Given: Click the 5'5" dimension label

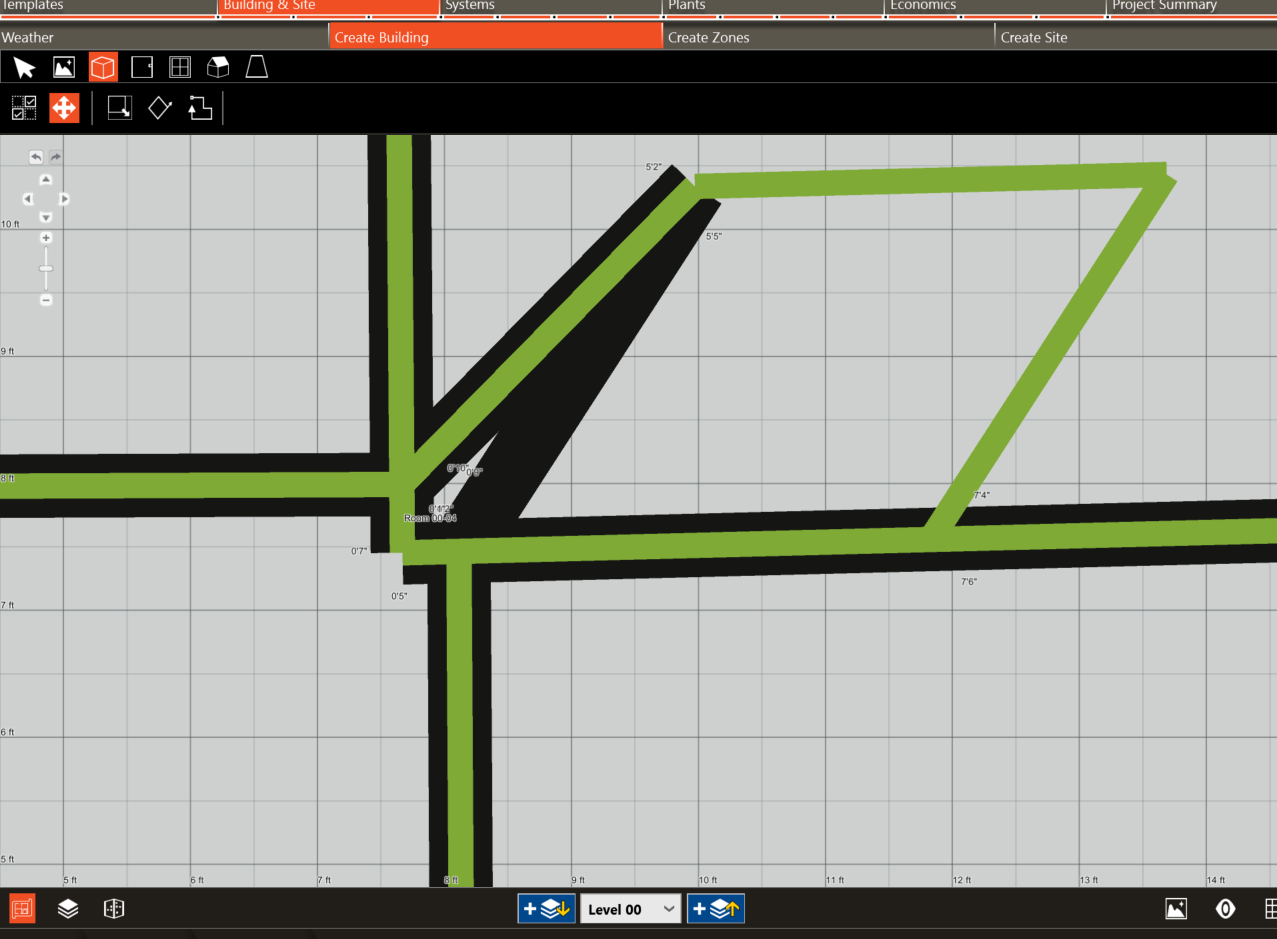Looking at the screenshot, I should [714, 236].
